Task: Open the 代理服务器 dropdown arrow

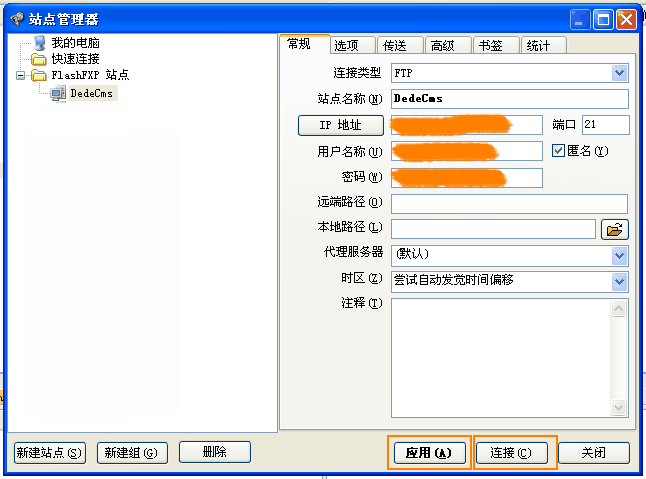Action: (x=619, y=256)
